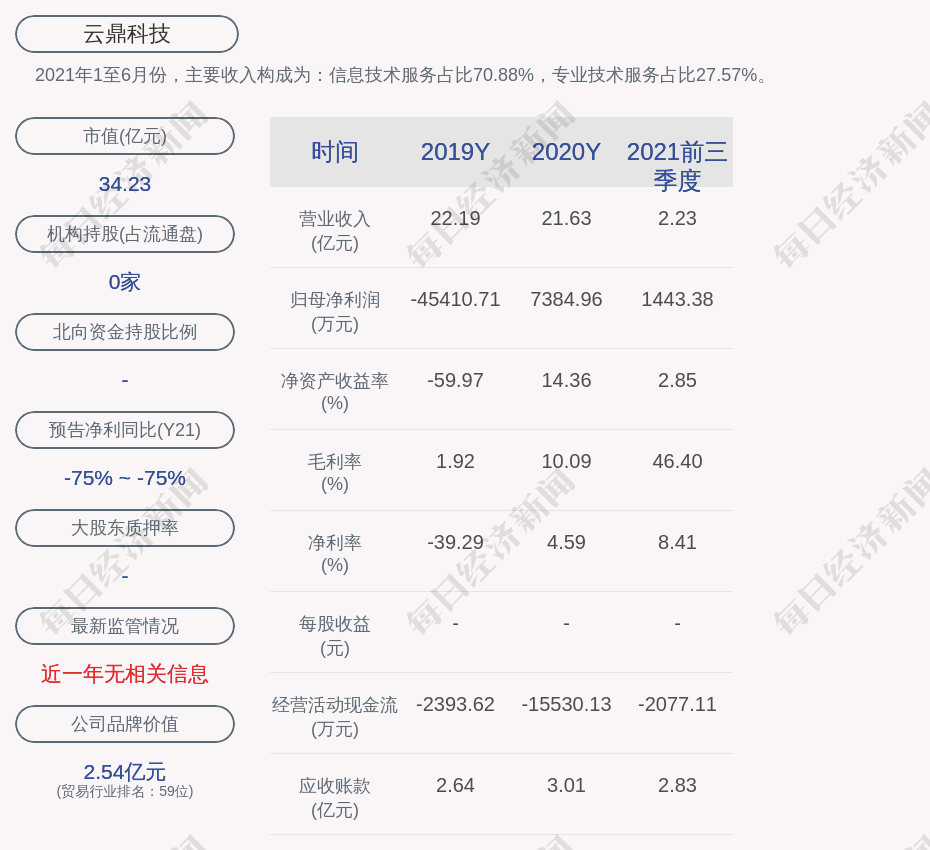Click the 34.23 market value figure
This screenshot has width=930, height=850.
[125, 184]
